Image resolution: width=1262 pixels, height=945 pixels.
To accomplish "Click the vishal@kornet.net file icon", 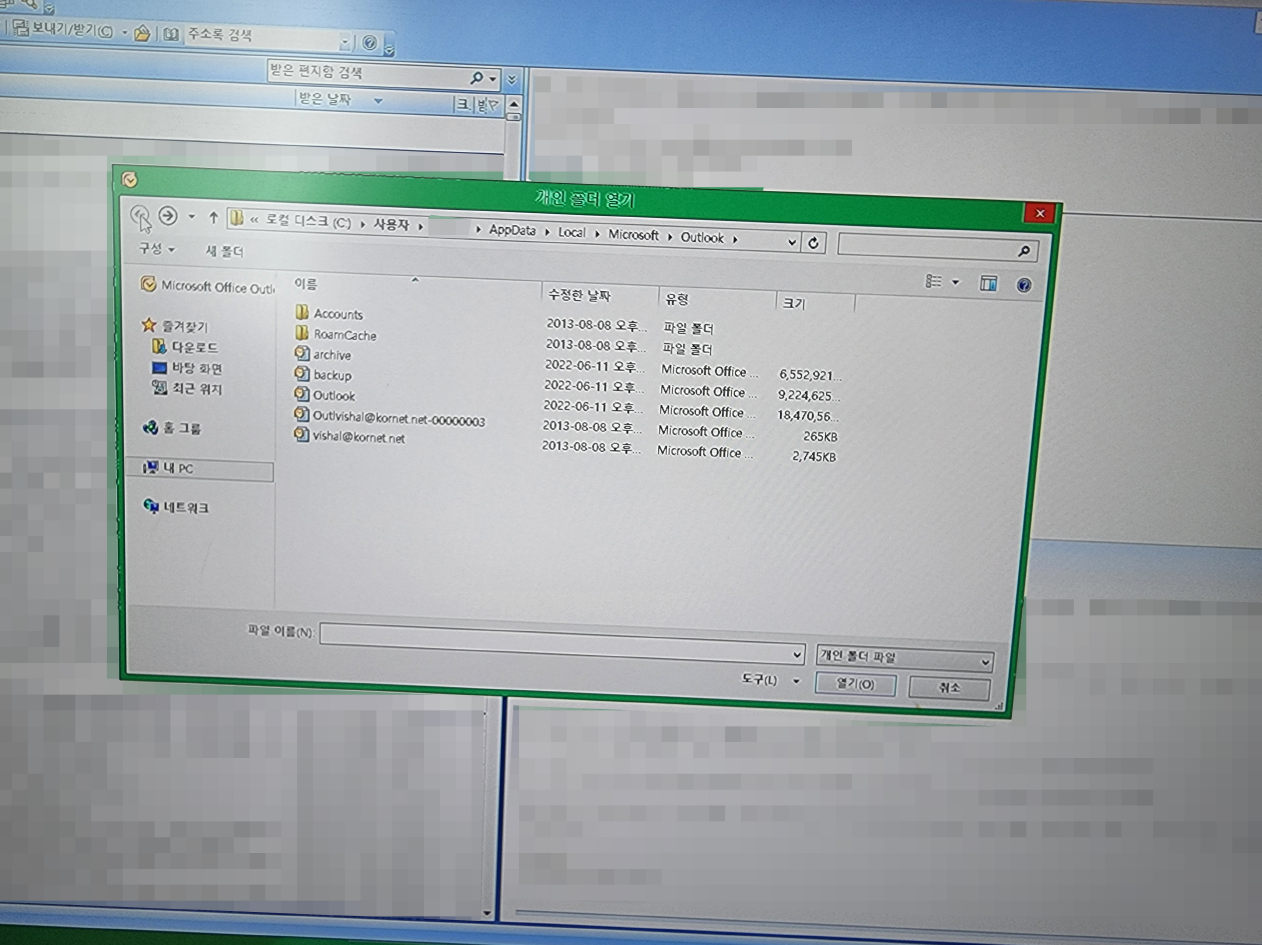I will point(301,435).
